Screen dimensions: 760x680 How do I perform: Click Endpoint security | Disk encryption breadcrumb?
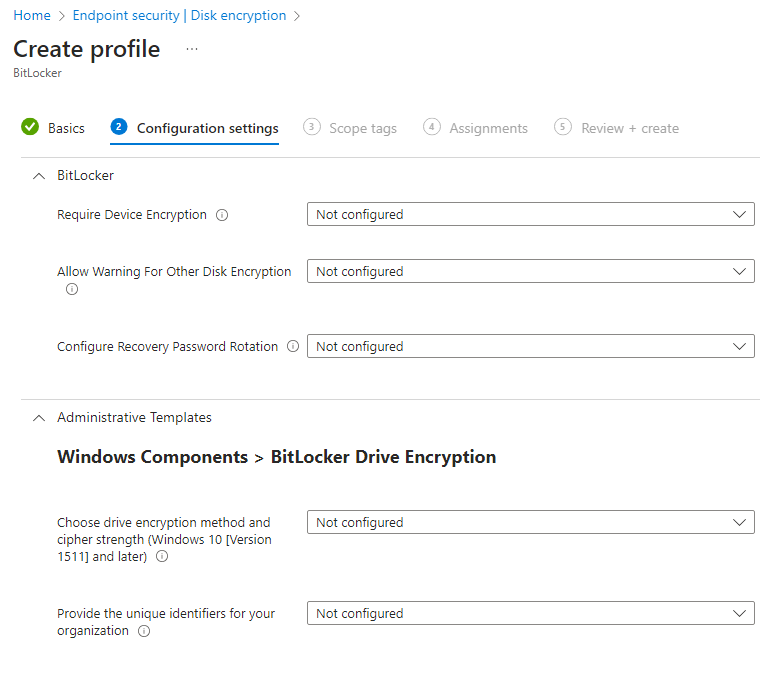click(x=179, y=16)
